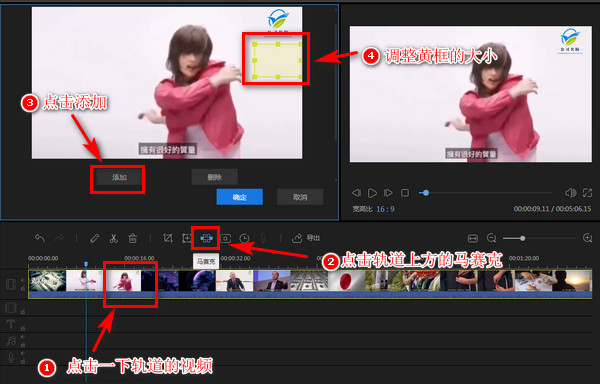600x384 pixels.
Task: Undo the last edit
Action: (x=40, y=238)
